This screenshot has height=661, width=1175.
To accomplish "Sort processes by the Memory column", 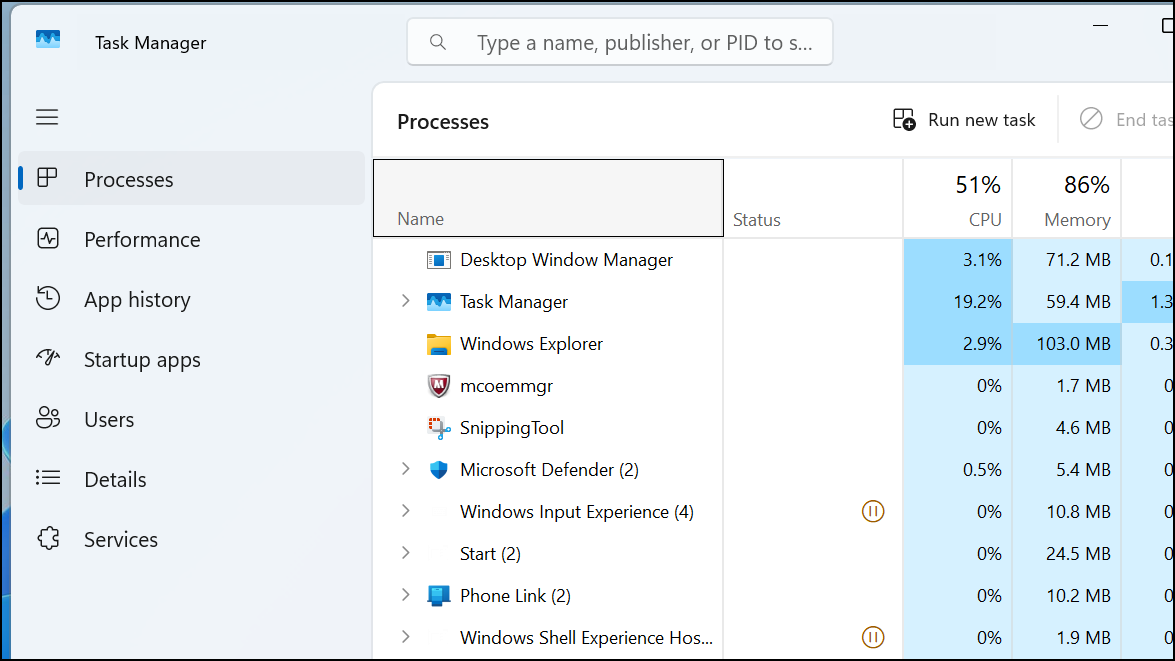I will [x=1066, y=198].
